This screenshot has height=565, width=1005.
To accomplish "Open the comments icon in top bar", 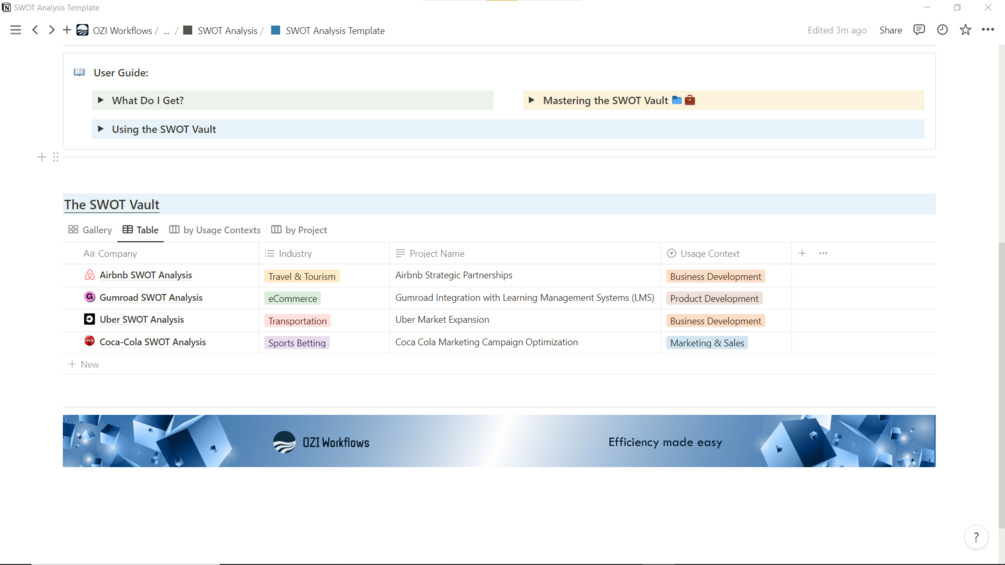I will point(919,30).
